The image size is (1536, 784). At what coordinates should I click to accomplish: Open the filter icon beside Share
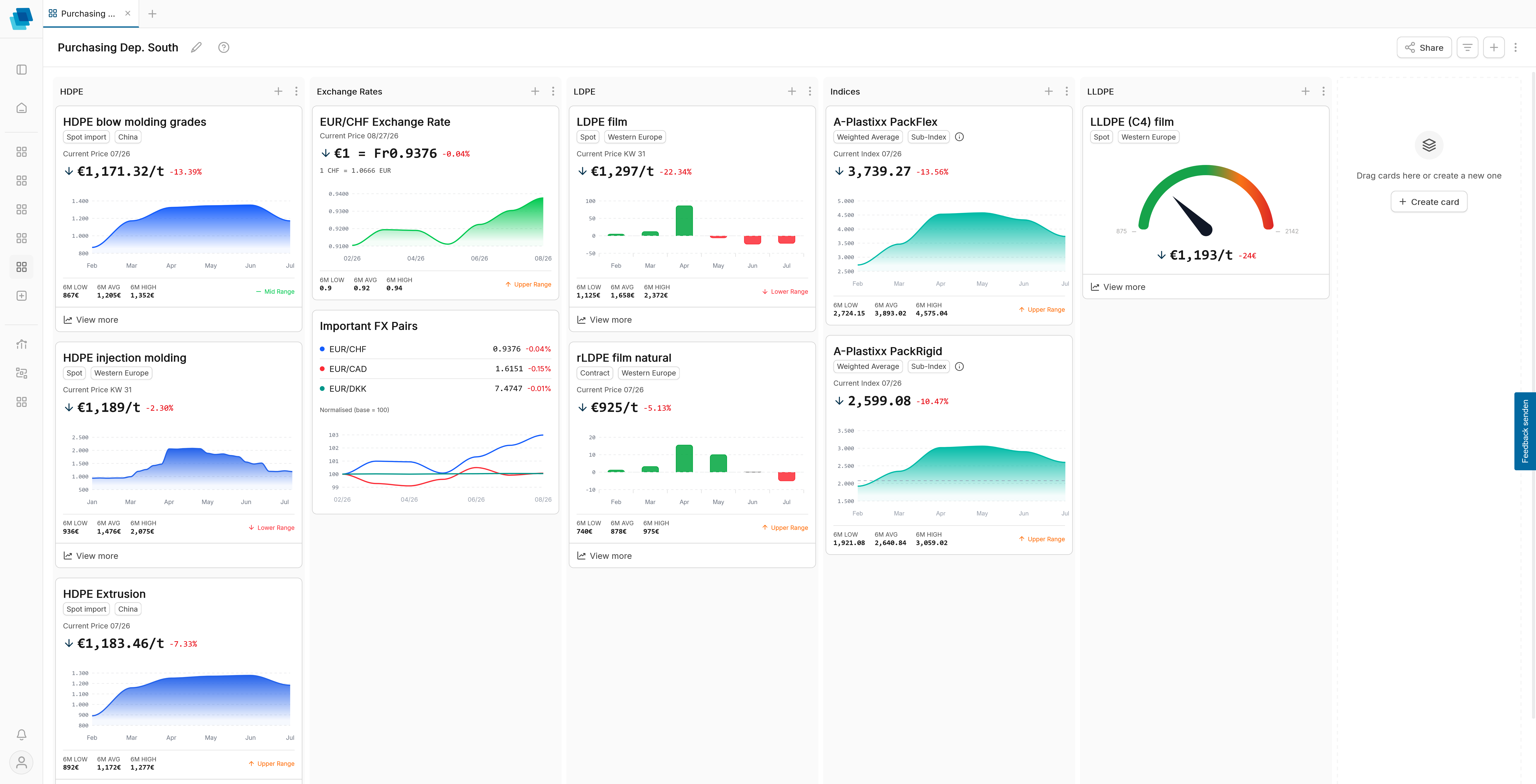1467,48
